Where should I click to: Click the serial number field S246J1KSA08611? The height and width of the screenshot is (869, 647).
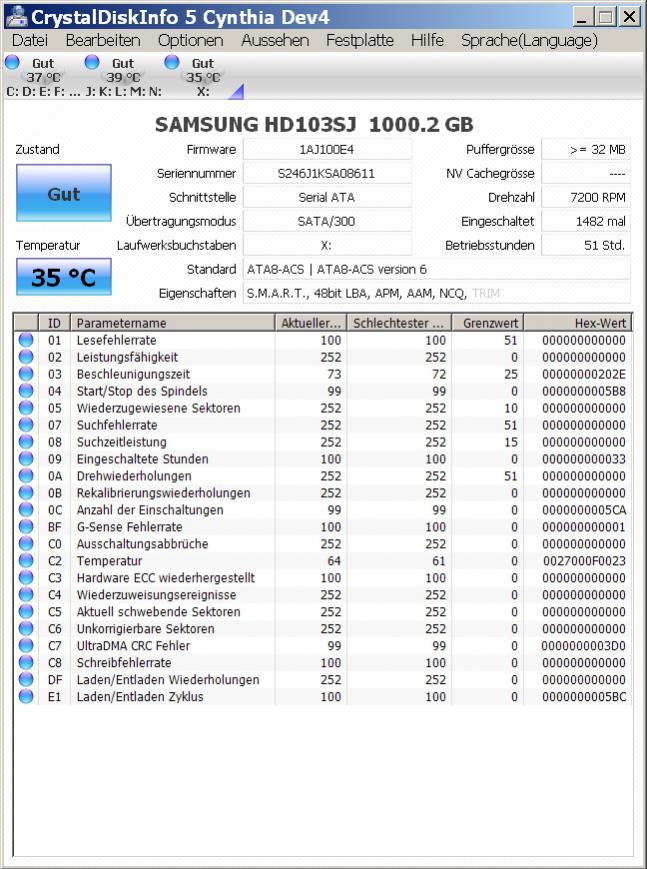click(x=327, y=173)
